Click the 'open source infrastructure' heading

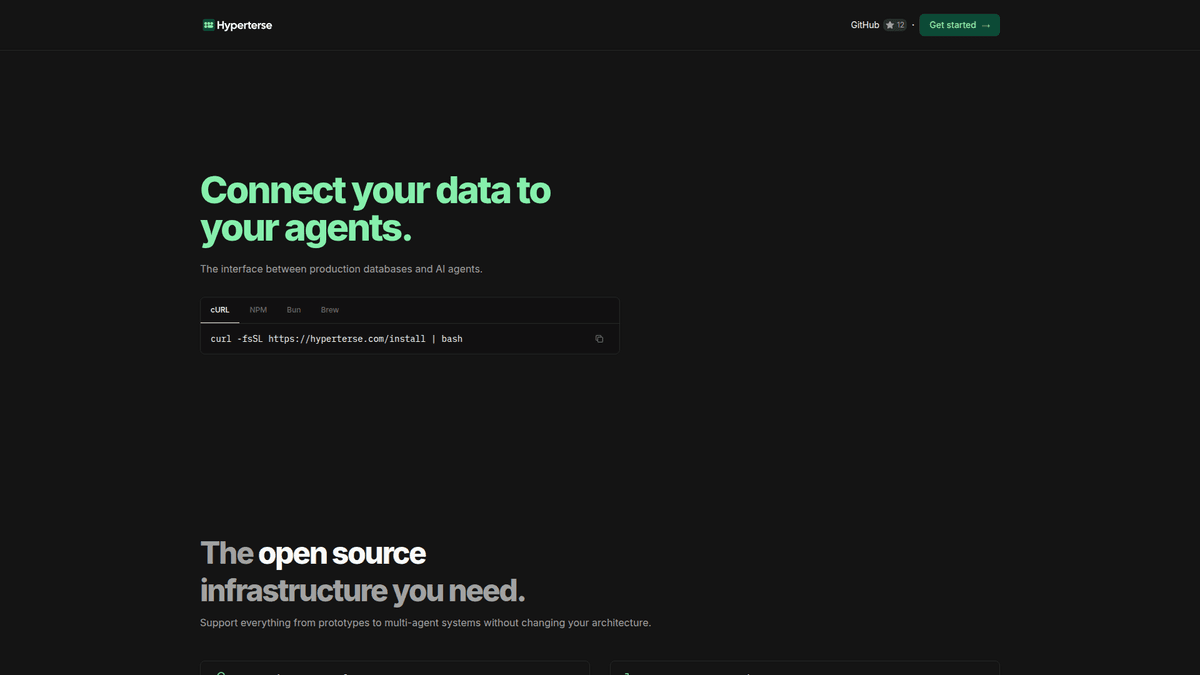pyautogui.click(x=362, y=570)
